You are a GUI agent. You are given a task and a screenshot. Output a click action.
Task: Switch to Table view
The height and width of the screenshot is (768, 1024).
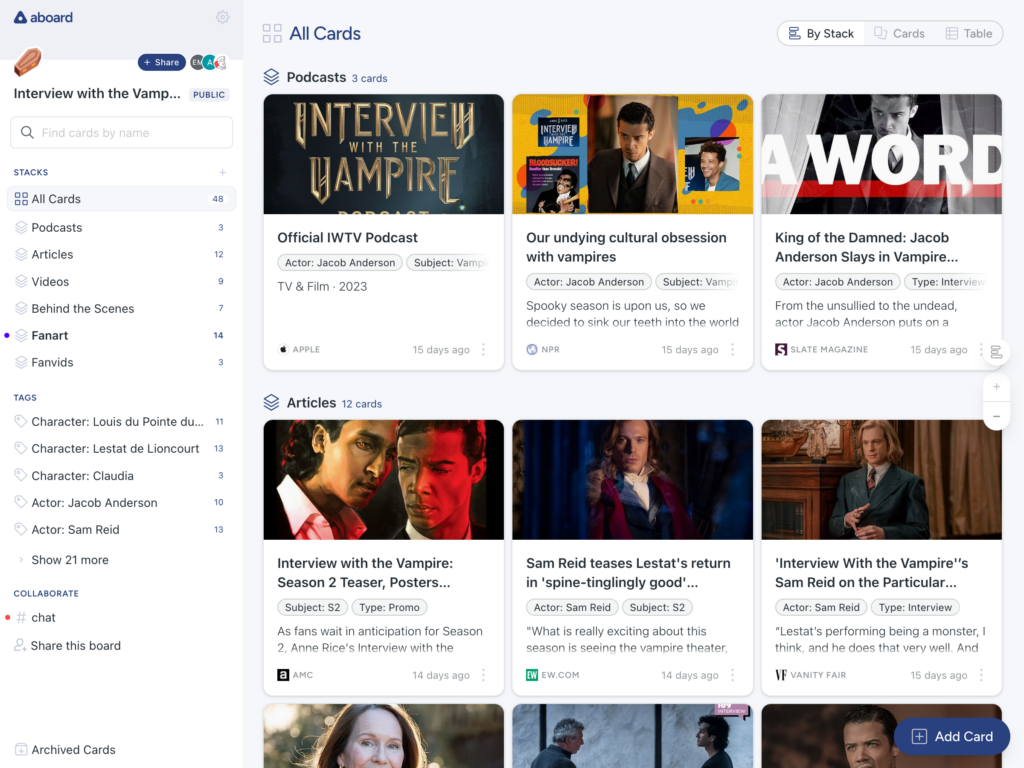969,33
